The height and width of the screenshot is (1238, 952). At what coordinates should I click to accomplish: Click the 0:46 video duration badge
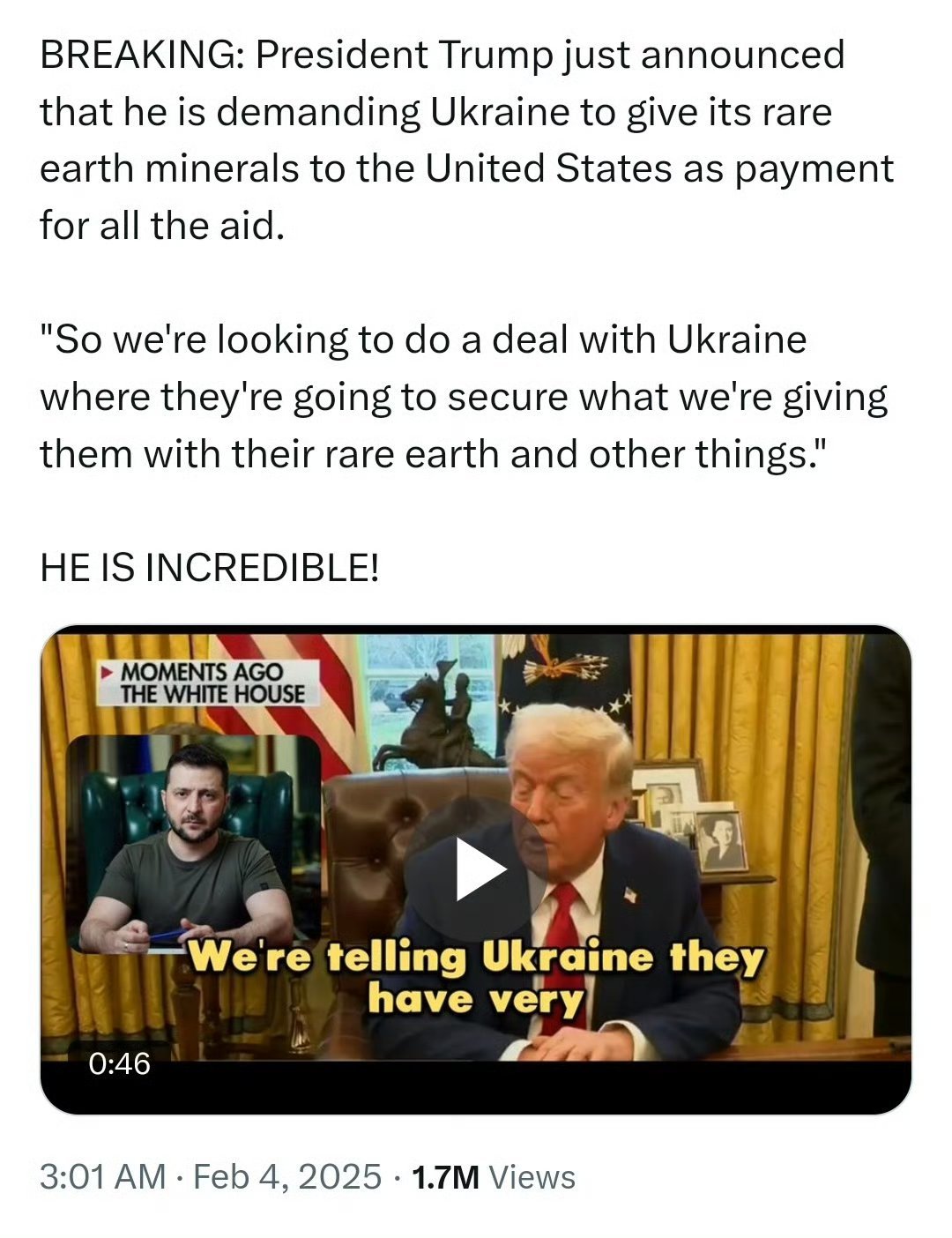point(120,1063)
